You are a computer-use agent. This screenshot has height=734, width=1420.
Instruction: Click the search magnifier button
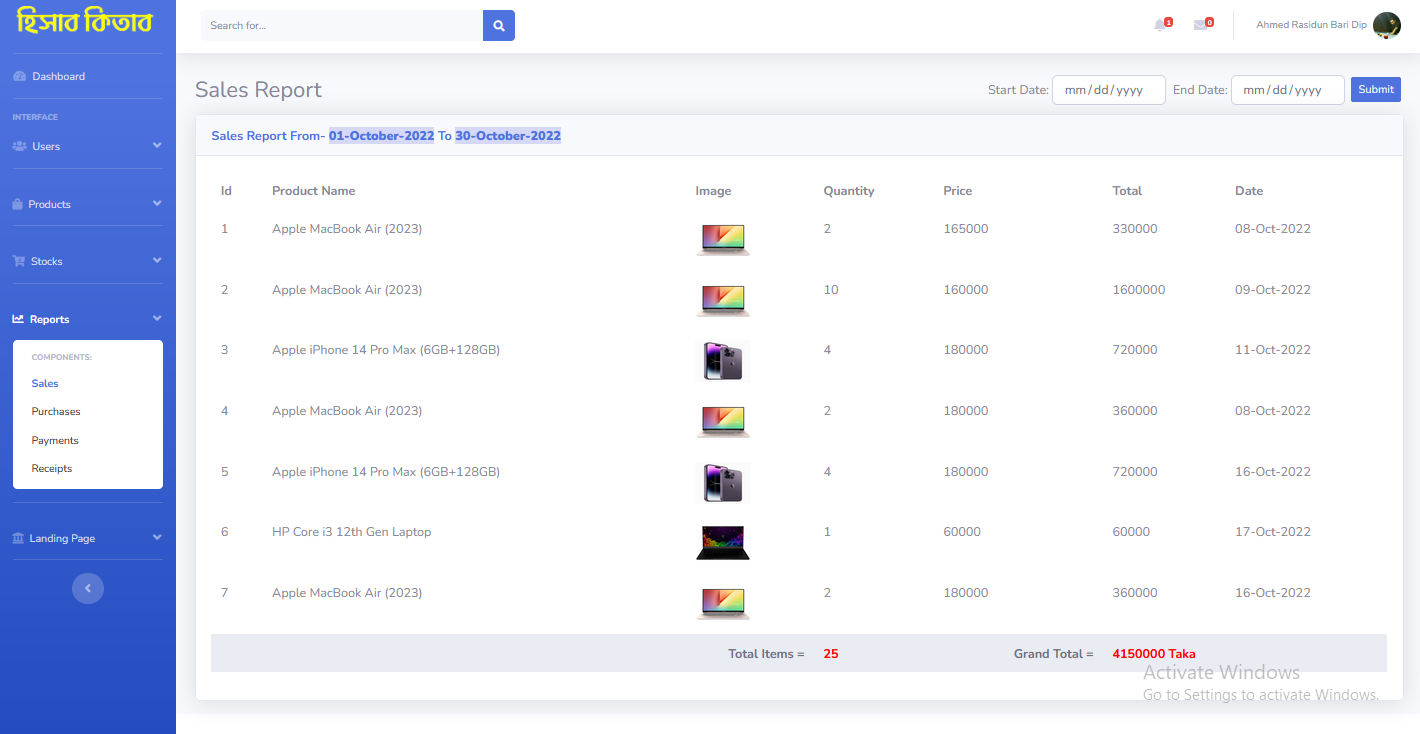(x=498, y=25)
